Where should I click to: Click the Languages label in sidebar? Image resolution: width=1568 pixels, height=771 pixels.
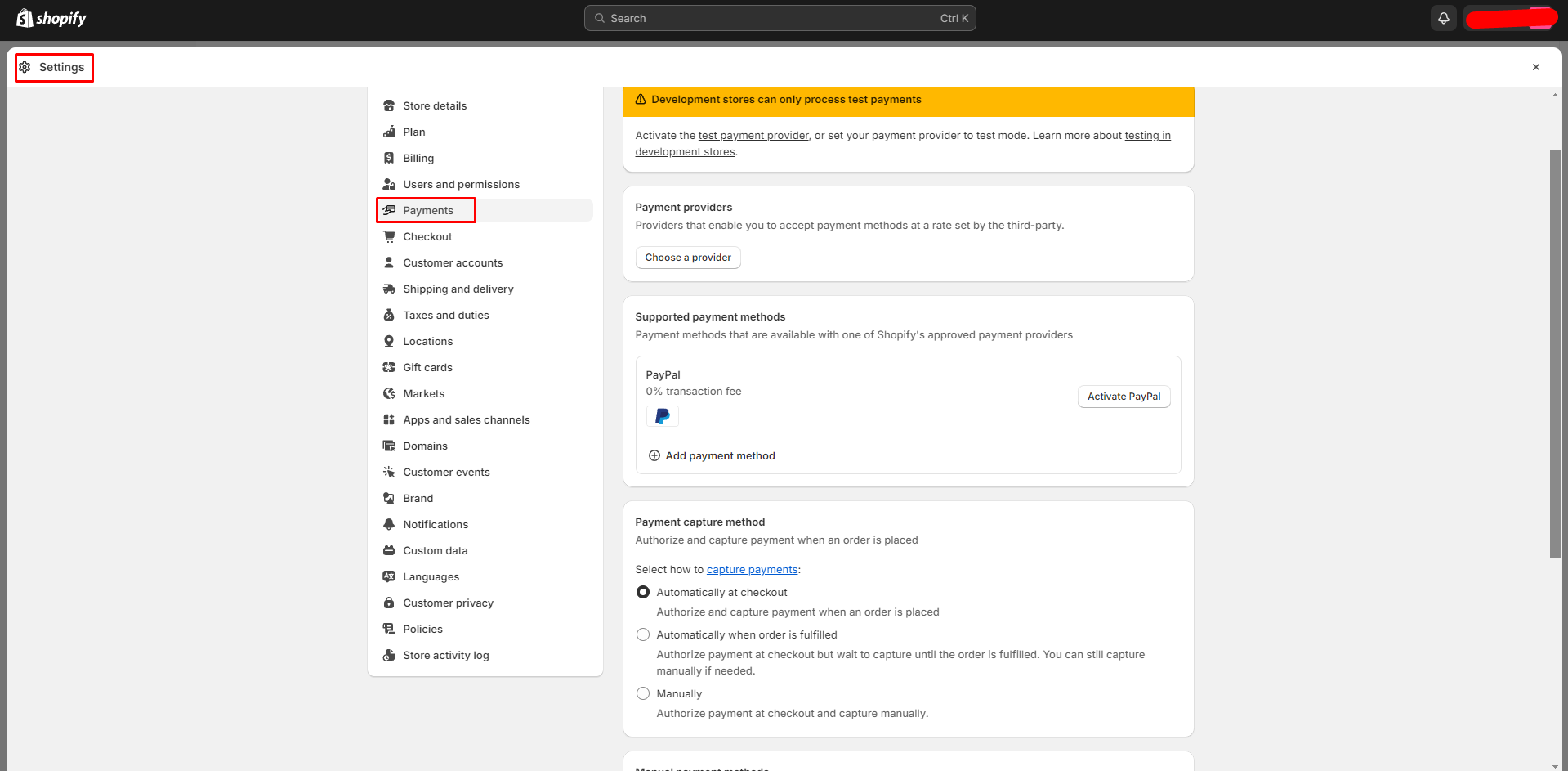click(431, 576)
